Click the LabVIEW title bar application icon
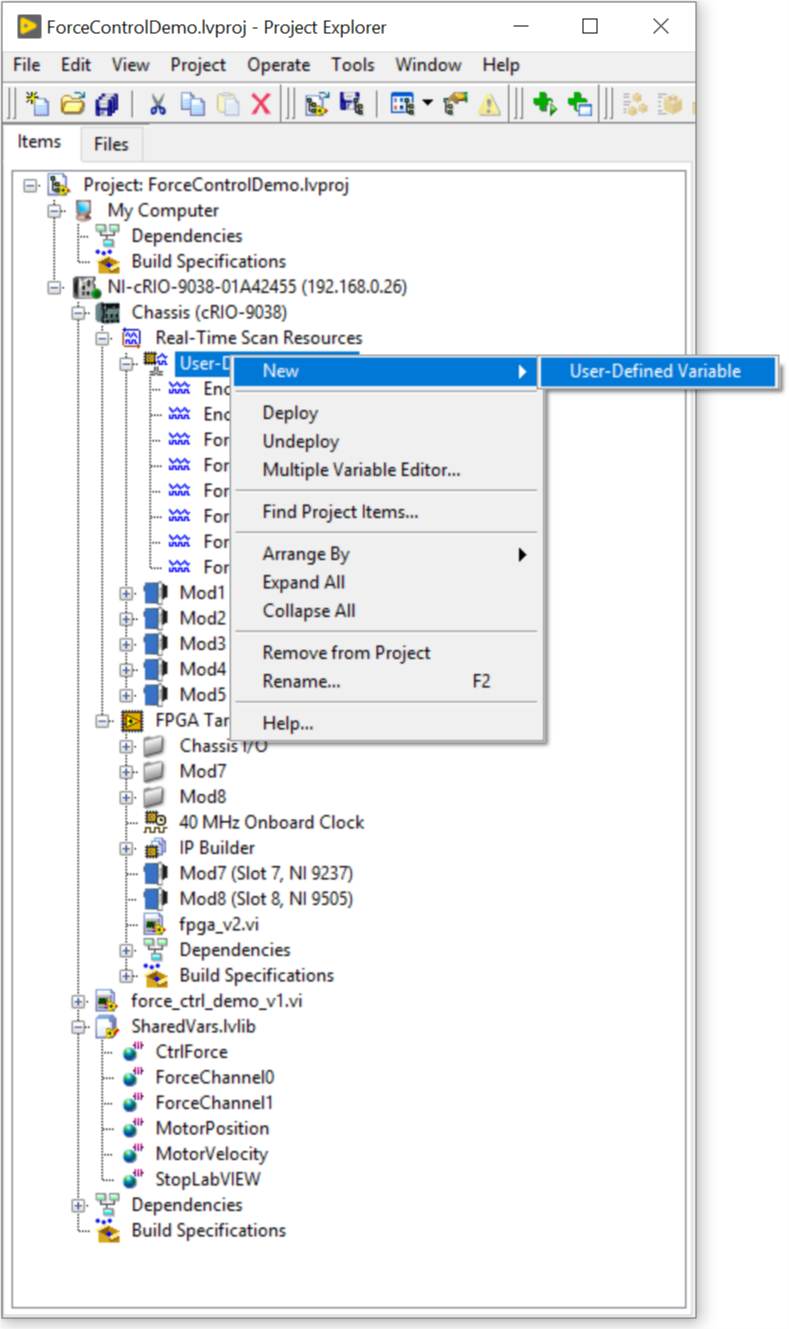The height and width of the screenshot is (1329, 789). pos(29,27)
